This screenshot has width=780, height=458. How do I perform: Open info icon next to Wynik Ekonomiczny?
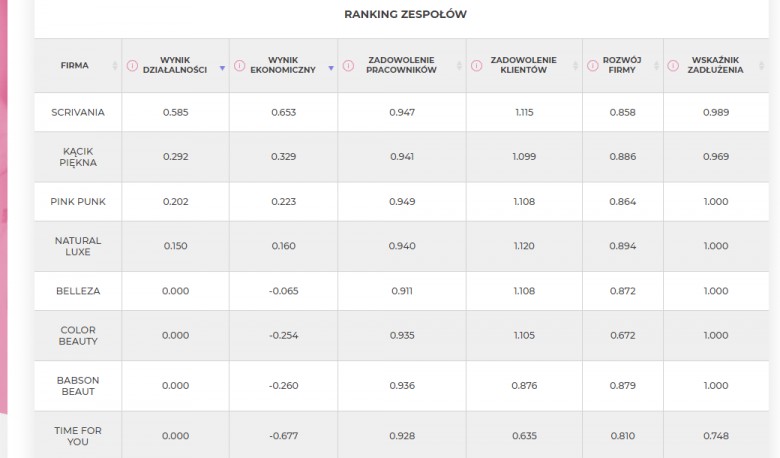[x=239, y=66]
